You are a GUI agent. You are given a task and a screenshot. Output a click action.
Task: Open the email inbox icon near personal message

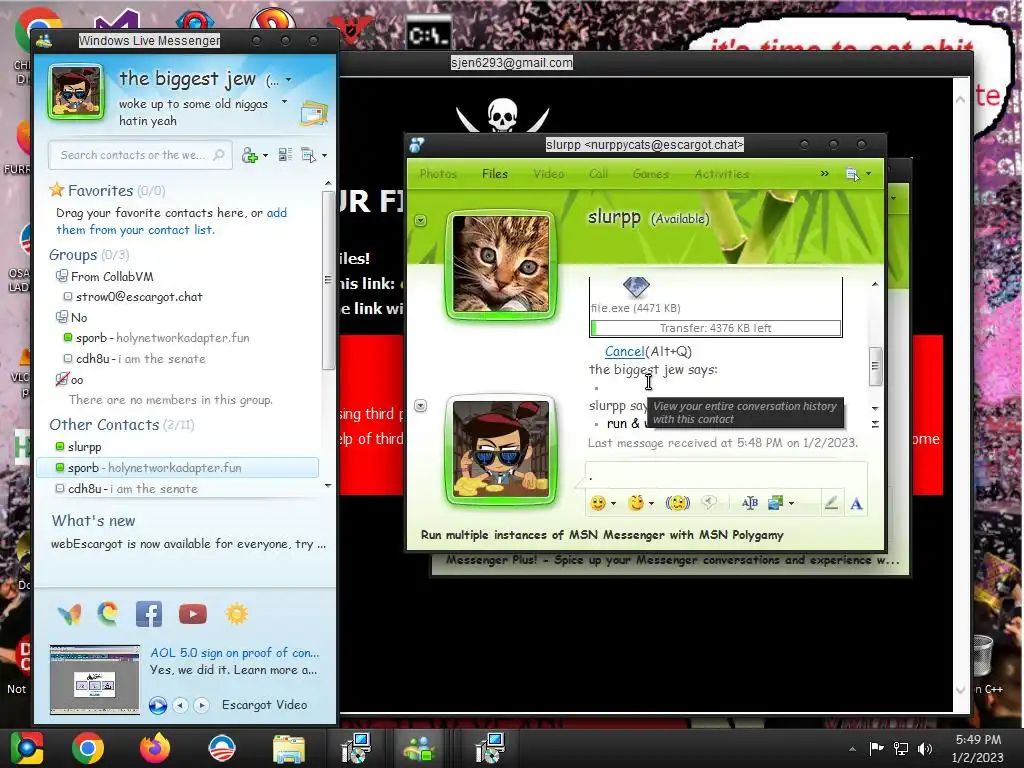pos(313,114)
